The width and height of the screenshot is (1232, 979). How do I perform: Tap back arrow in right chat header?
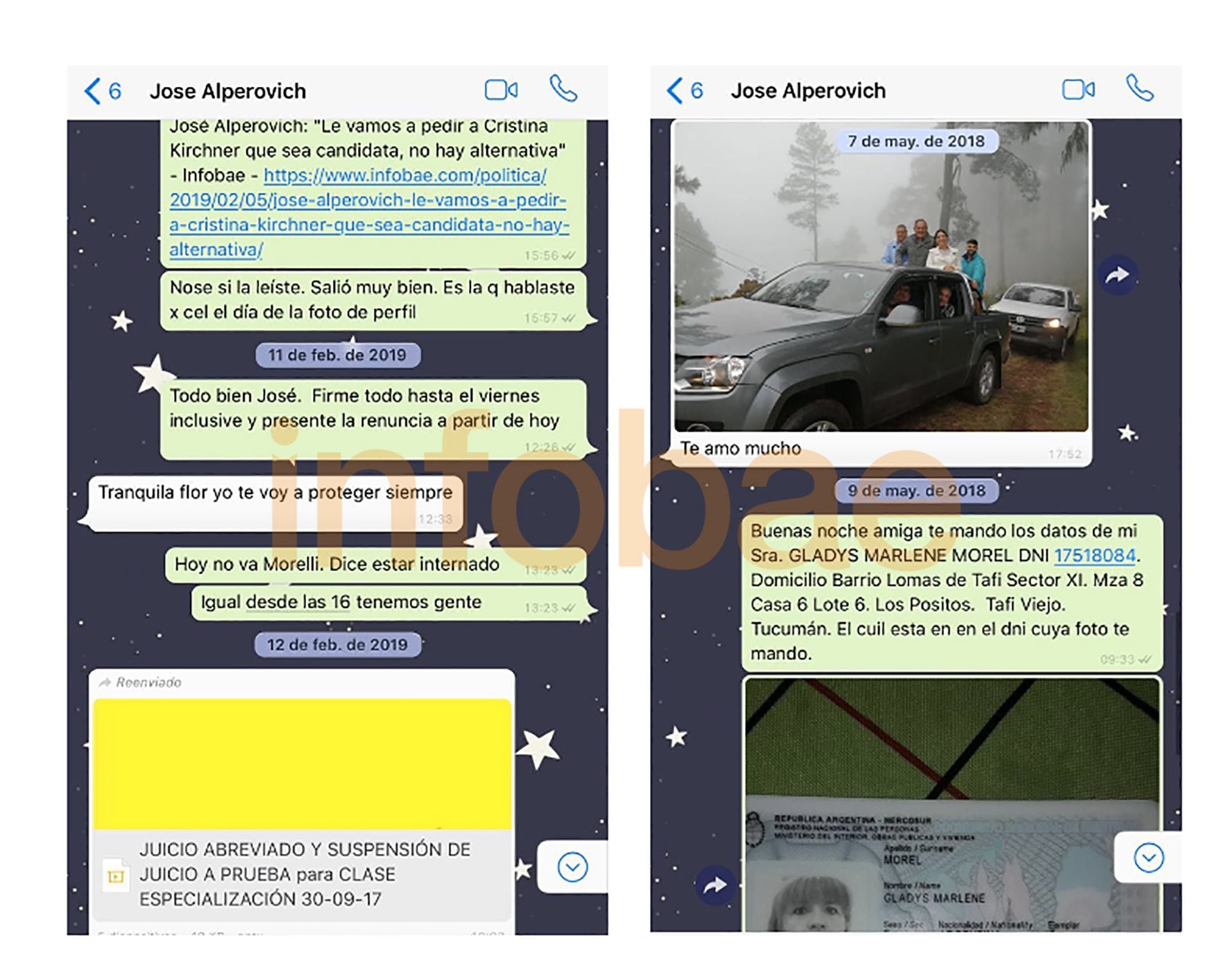tap(675, 90)
